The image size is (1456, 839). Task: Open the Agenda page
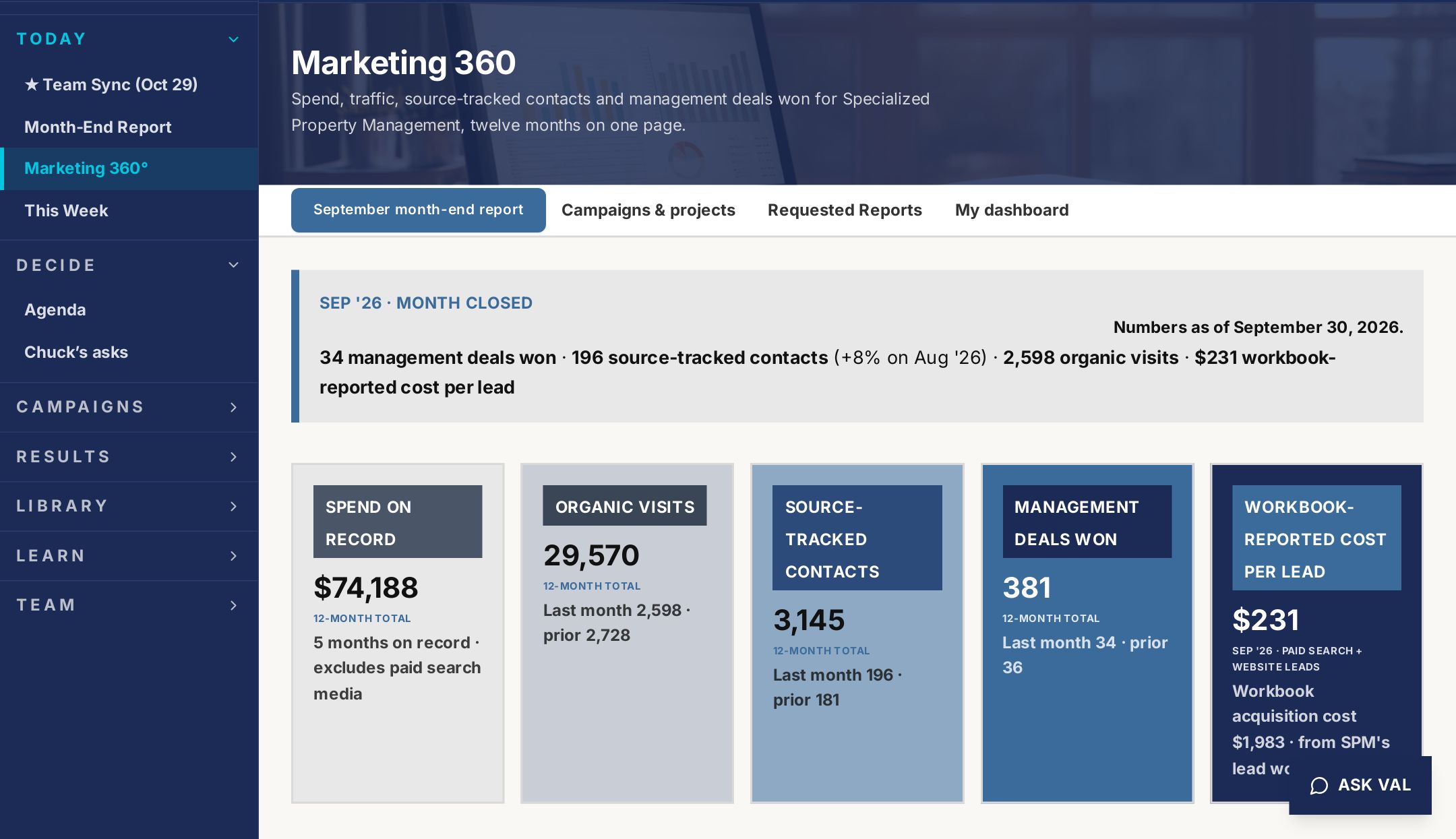point(55,309)
